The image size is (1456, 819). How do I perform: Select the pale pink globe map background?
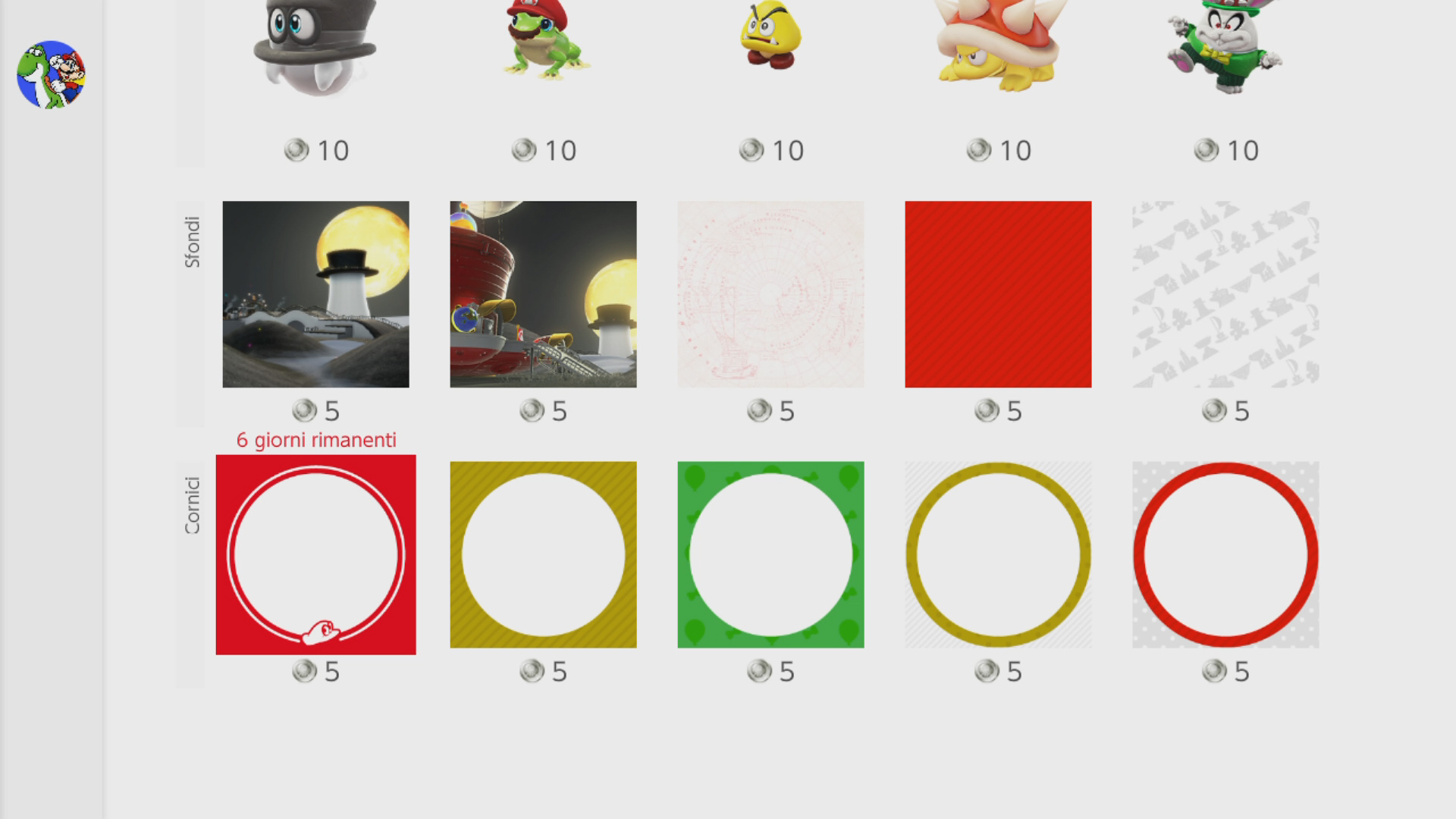pos(770,294)
